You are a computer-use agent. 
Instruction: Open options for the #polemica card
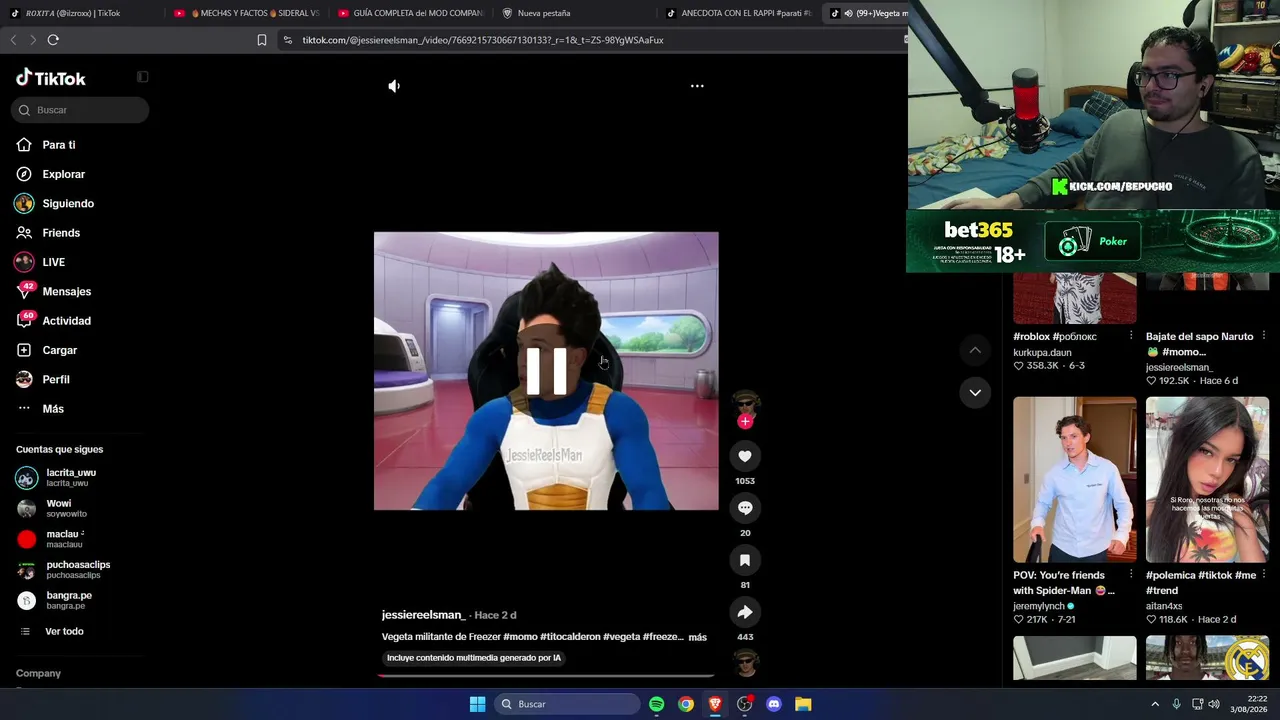(1264, 575)
